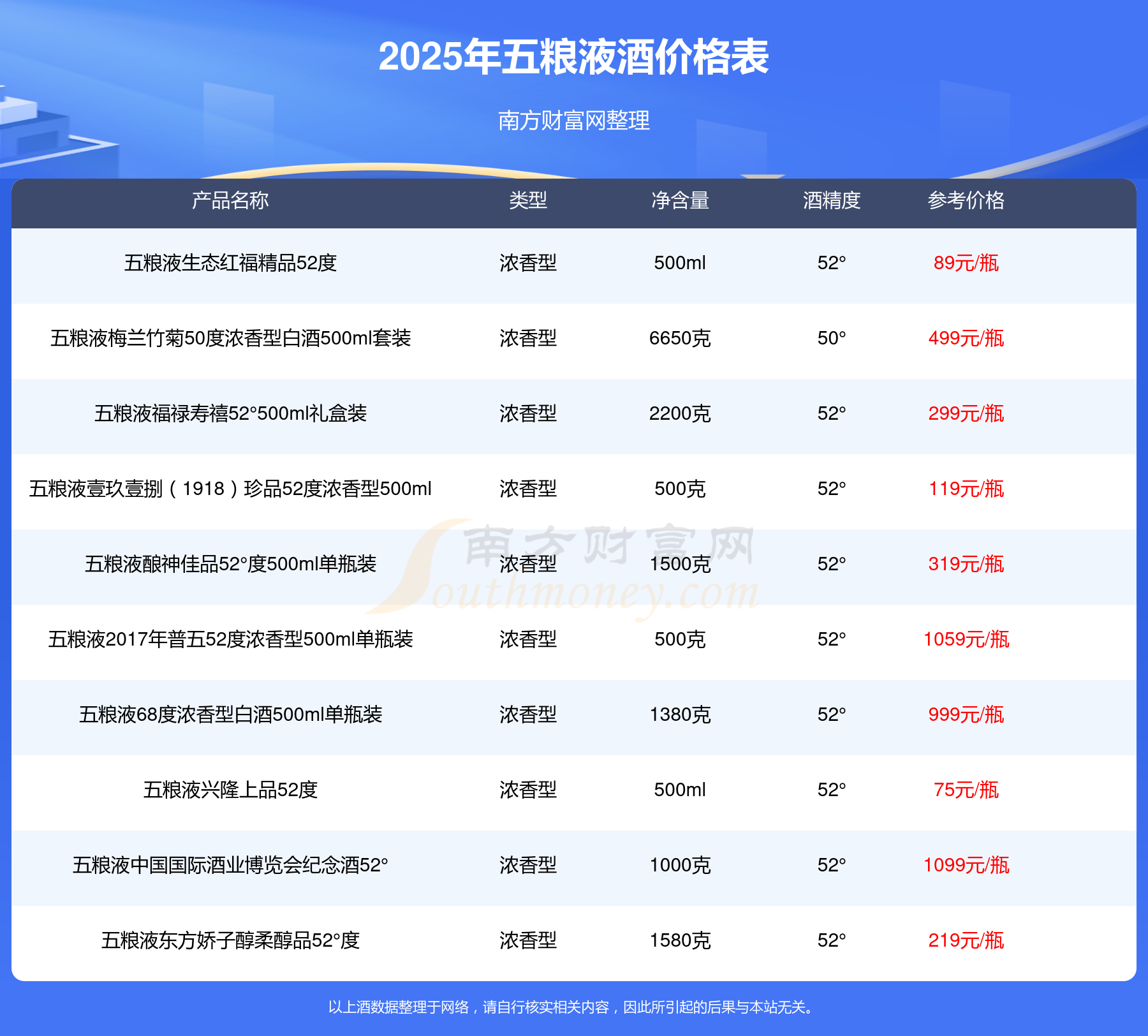Choose "52°" alcohol in the 兴隆上品 row
The width and height of the screenshot is (1148, 1036).
[x=832, y=790]
